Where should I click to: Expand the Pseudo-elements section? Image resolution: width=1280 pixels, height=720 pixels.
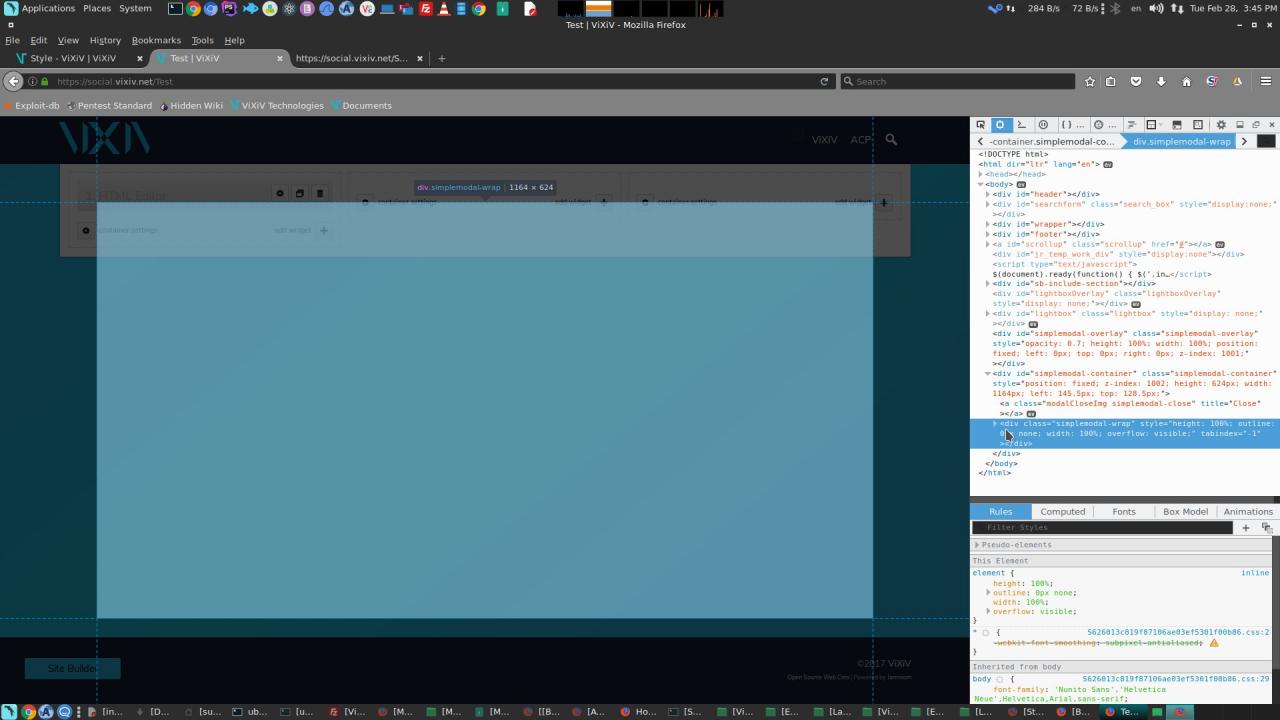coord(977,545)
